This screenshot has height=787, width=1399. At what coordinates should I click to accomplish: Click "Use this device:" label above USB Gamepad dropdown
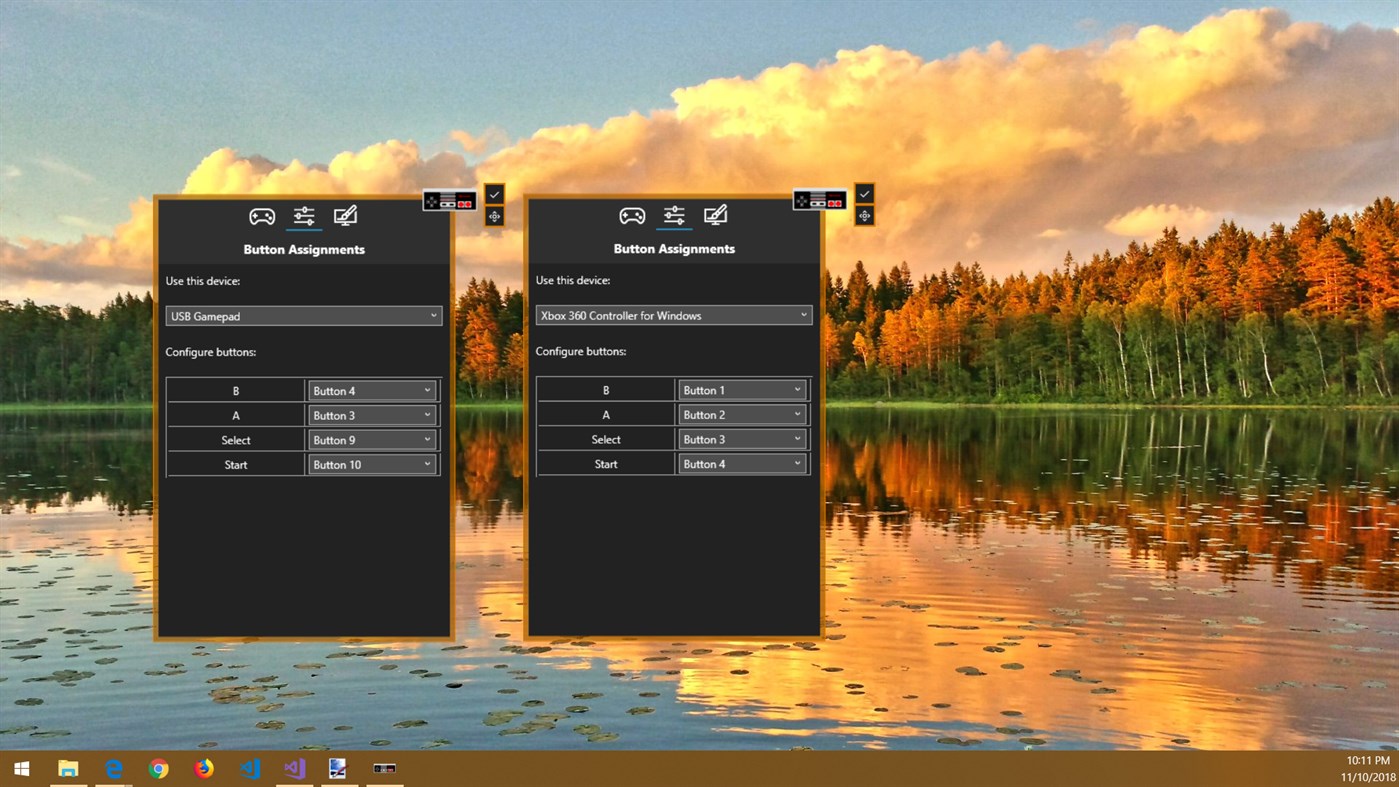pos(203,282)
